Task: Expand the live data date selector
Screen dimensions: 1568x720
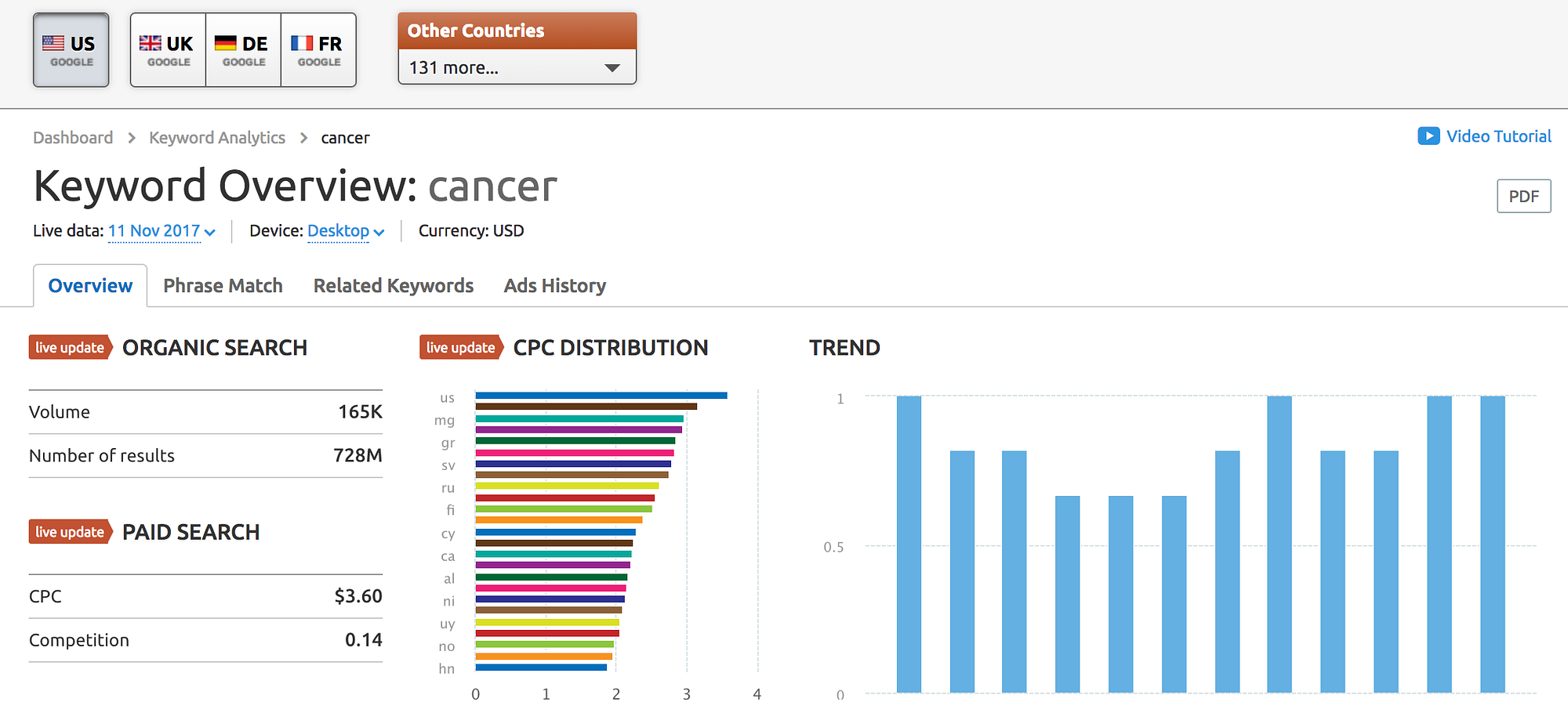Action: tap(161, 231)
